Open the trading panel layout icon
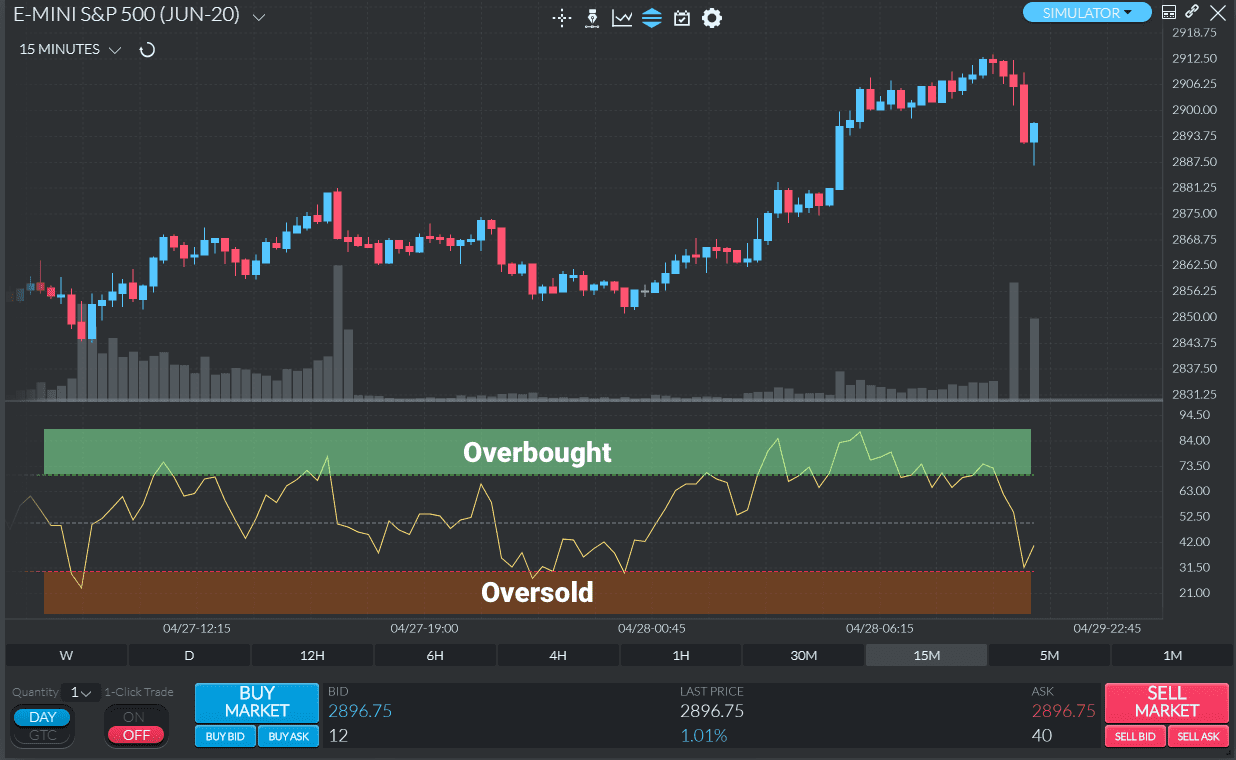 [1169, 12]
